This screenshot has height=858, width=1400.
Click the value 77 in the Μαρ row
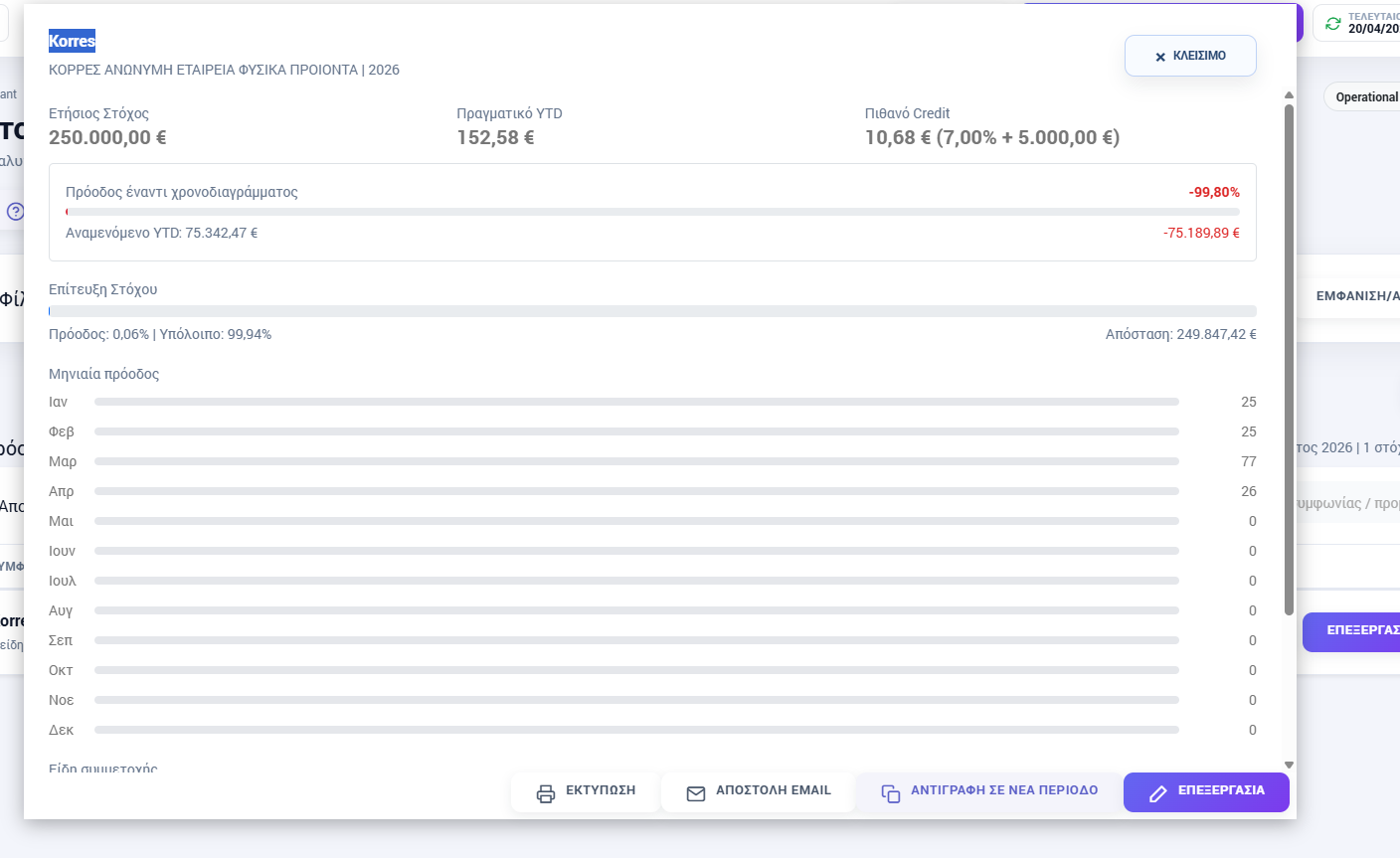(1249, 461)
